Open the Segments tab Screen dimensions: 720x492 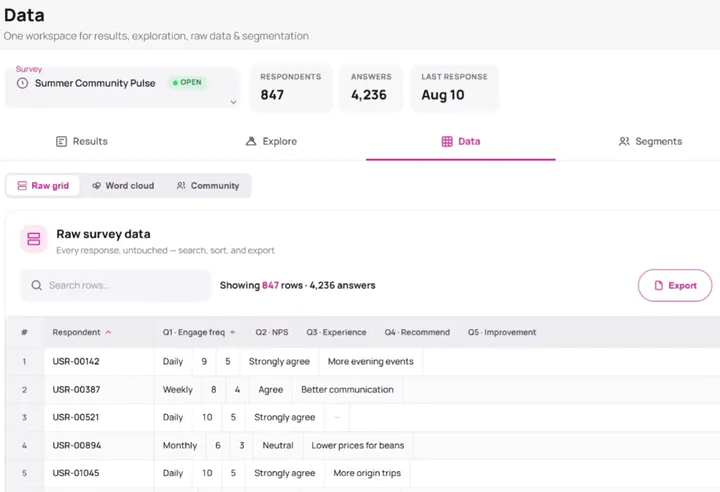point(650,141)
